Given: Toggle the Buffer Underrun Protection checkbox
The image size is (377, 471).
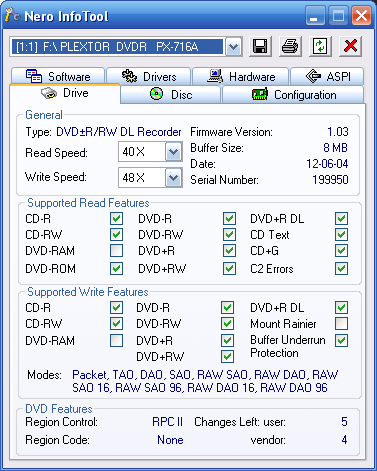Looking at the screenshot, I should [x=342, y=340].
